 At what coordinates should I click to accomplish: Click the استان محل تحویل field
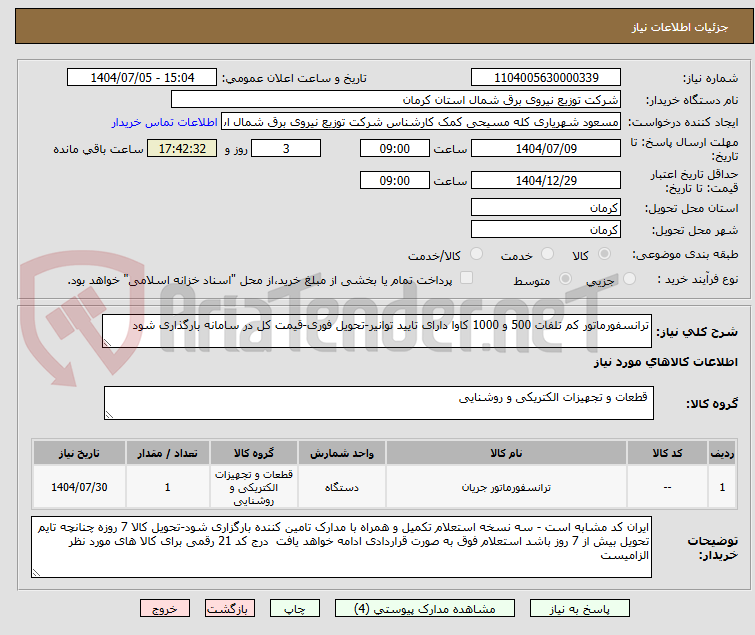pyautogui.click(x=546, y=207)
